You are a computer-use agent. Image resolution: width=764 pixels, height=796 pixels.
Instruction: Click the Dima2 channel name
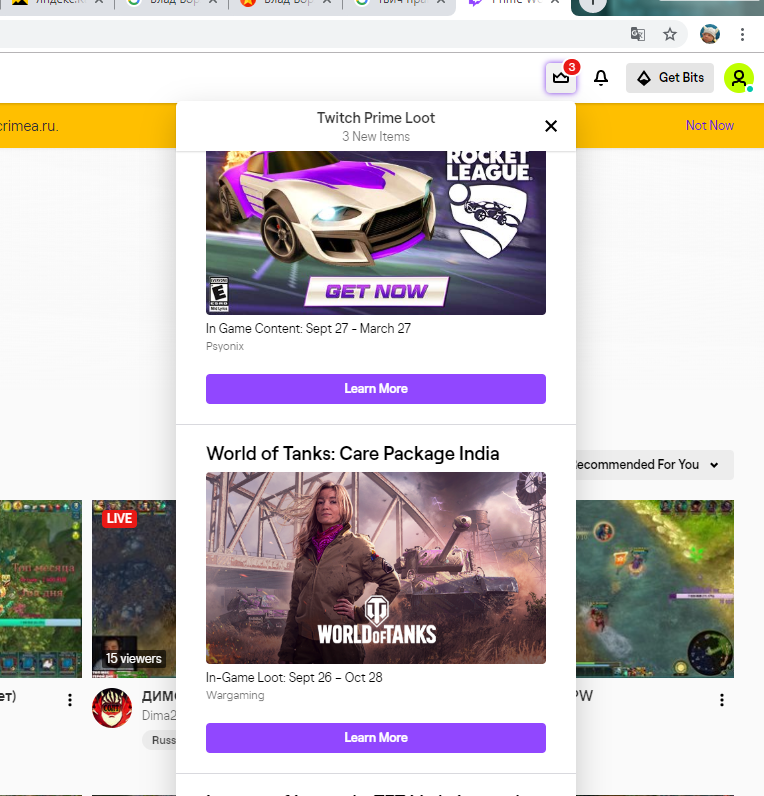pos(159,715)
